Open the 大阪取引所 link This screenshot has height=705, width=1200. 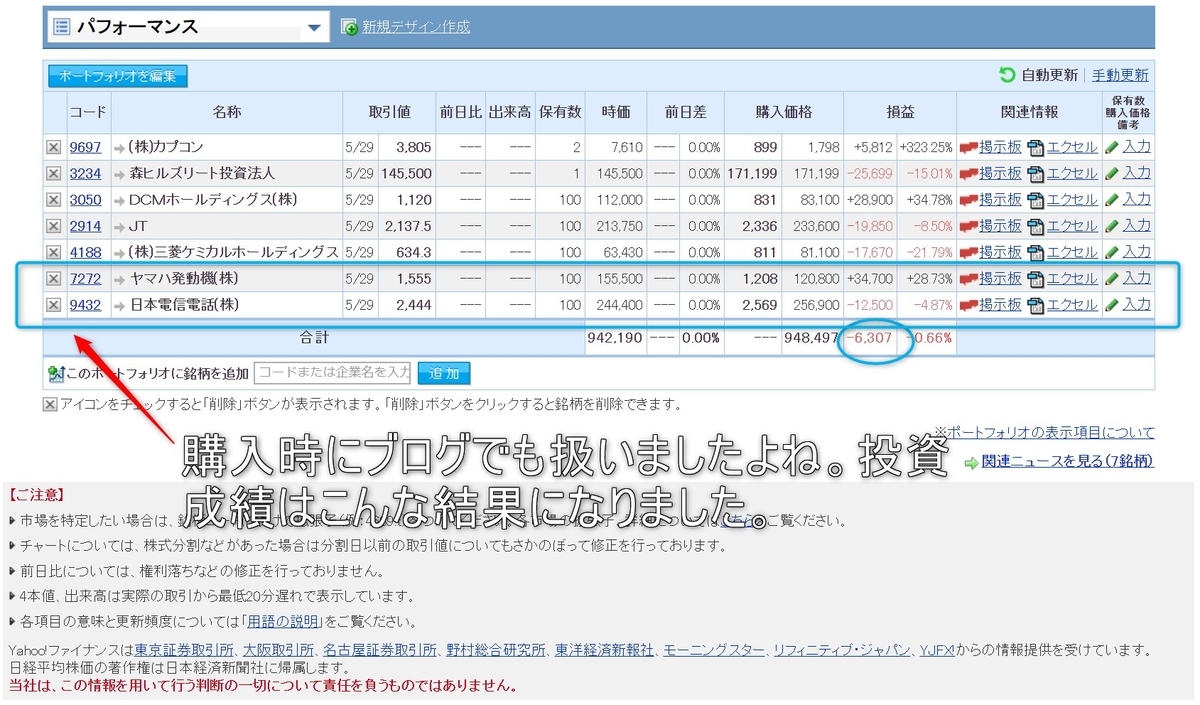(279, 650)
